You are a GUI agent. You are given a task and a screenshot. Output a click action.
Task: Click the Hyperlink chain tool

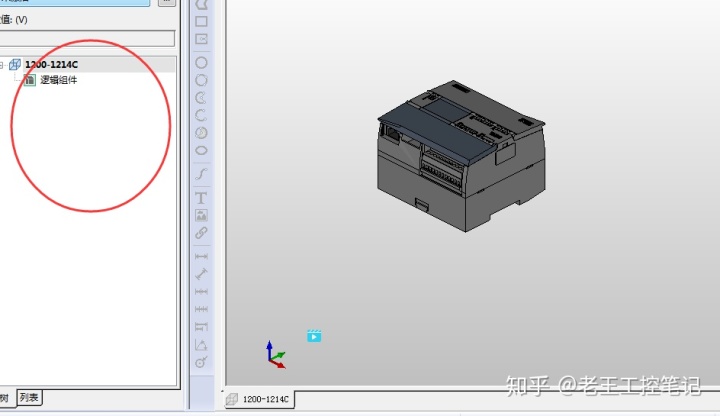pyautogui.click(x=201, y=233)
